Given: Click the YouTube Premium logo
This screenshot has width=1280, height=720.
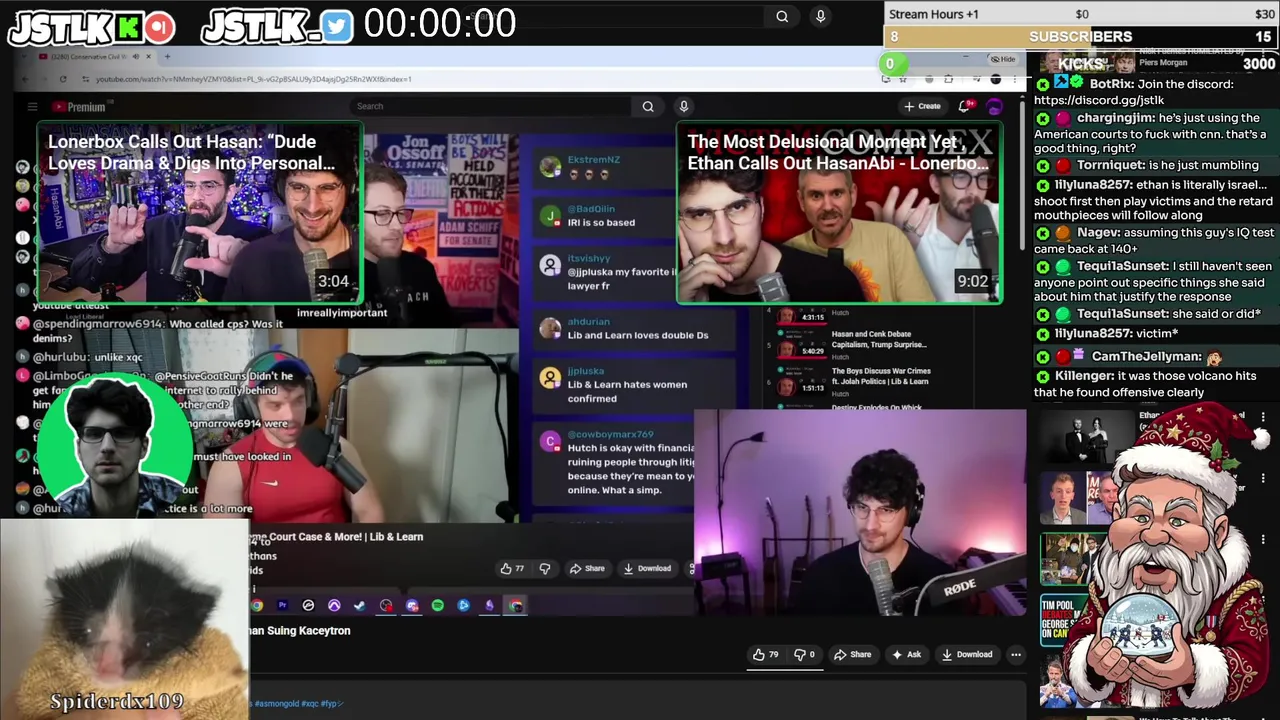Looking at the screenshot, I should point(79,107).
